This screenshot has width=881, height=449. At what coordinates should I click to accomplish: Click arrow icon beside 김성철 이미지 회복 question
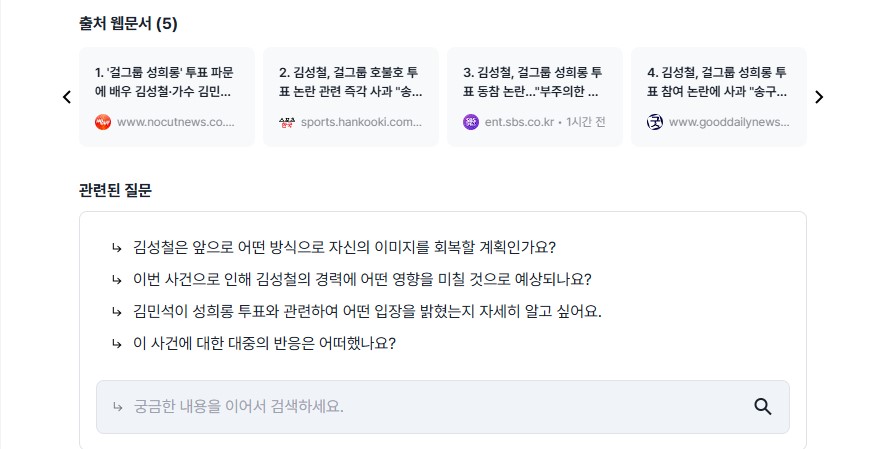pos(116,247)
